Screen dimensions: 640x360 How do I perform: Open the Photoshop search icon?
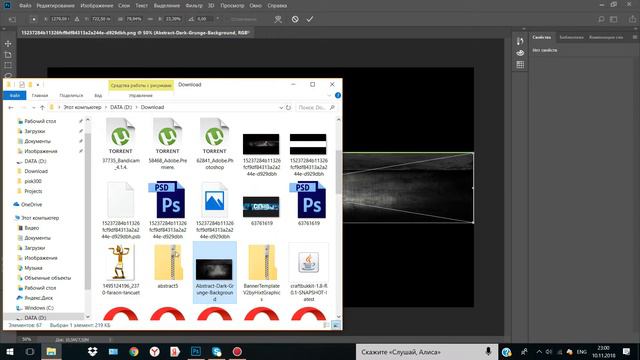click(x=601, y=19)
